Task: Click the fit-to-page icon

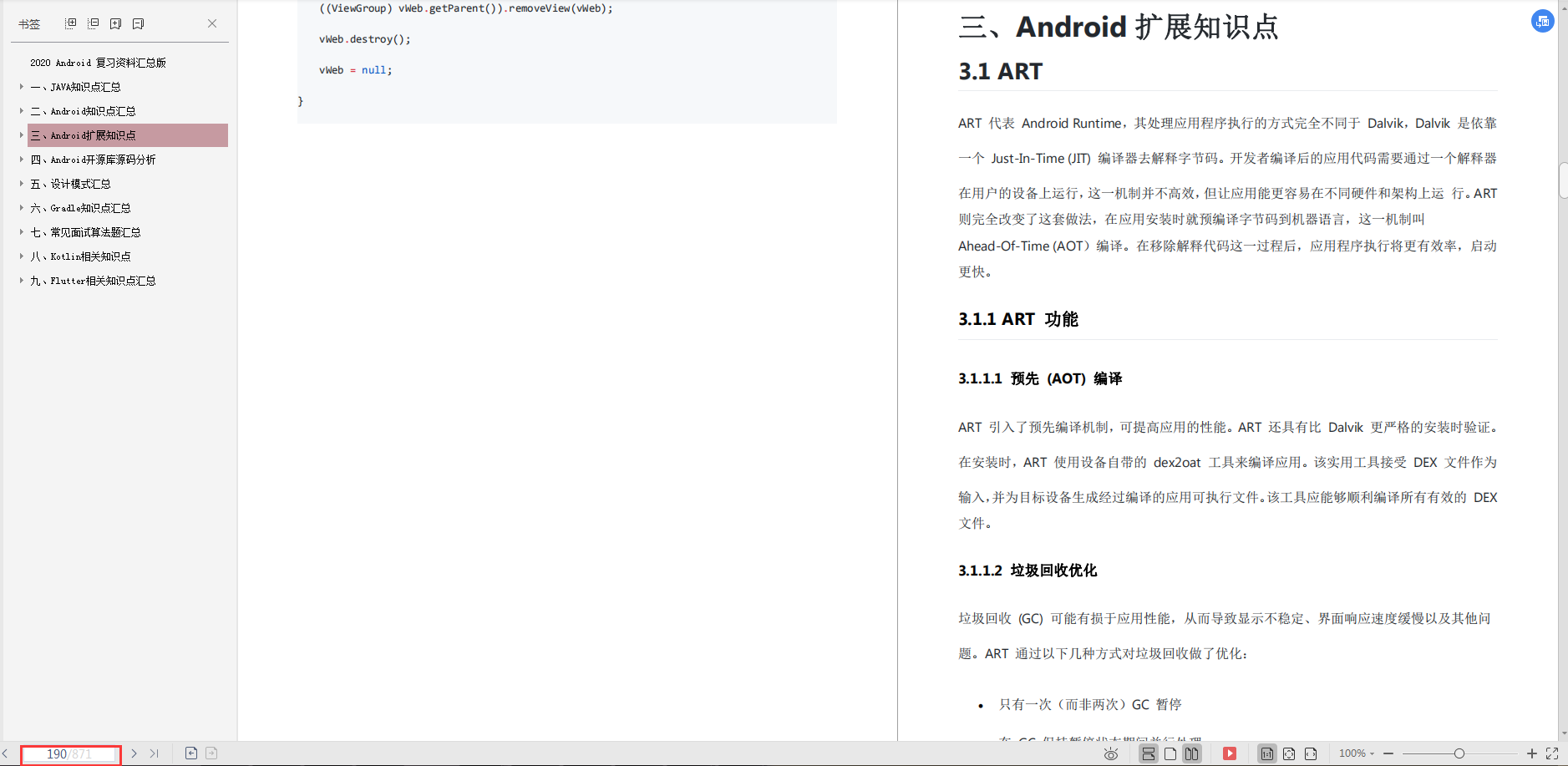Action: (1289, 753)
